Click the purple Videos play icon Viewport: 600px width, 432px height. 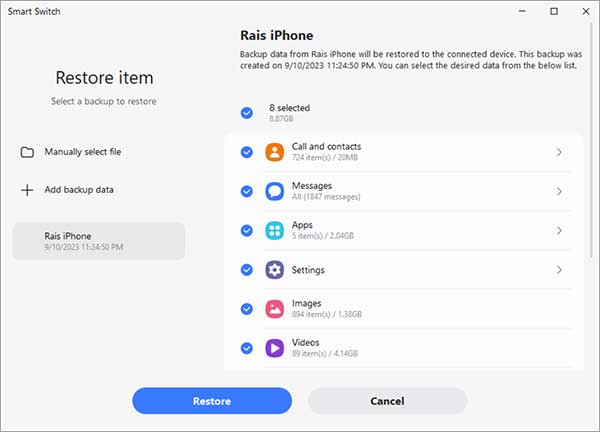click(x=275, y=348)
